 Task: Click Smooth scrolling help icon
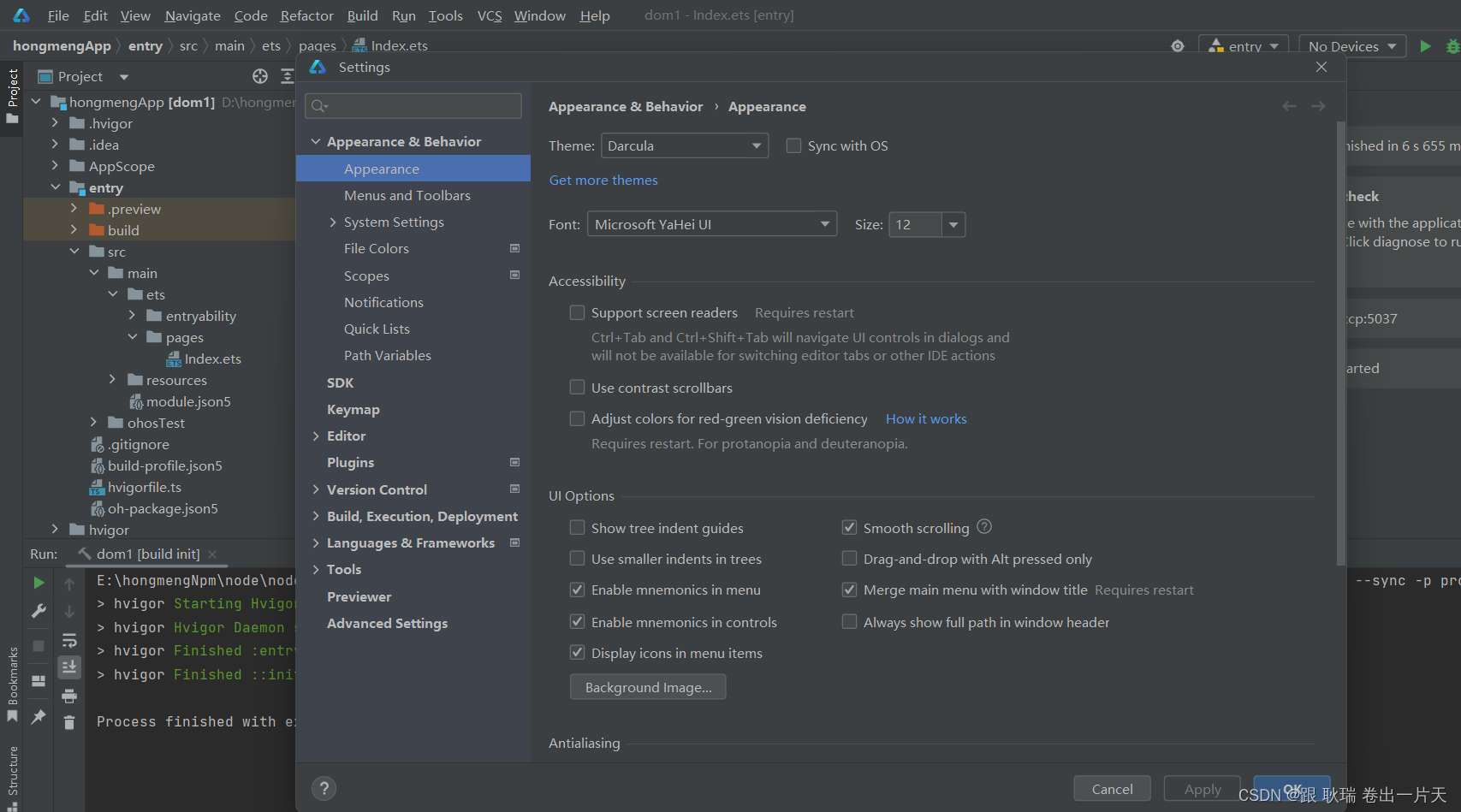coord(984,526)
